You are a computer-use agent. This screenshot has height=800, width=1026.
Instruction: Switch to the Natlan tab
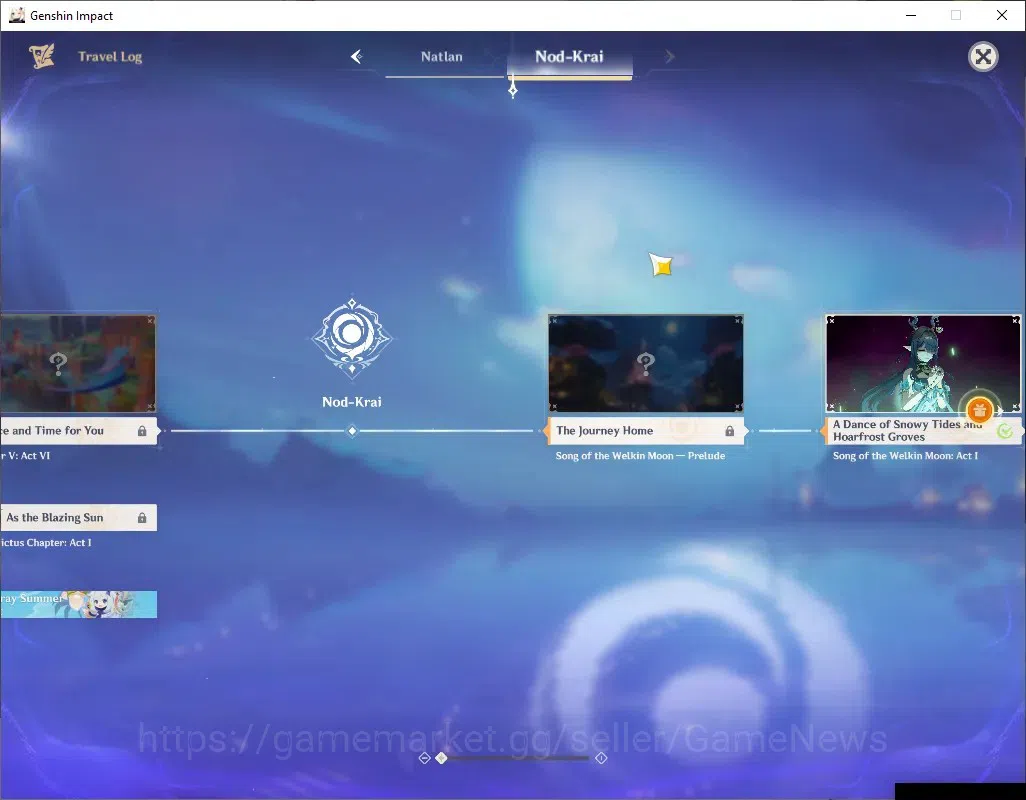point(442,57)
